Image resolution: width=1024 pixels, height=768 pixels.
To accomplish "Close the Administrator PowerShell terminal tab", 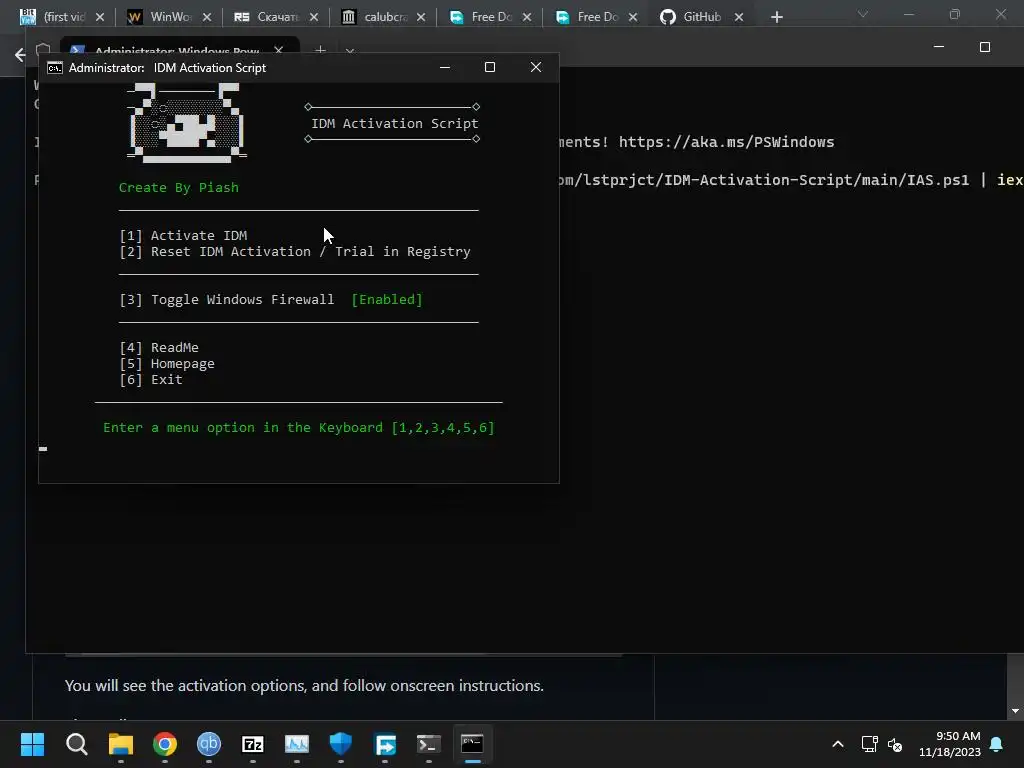I will pos(279,50).
